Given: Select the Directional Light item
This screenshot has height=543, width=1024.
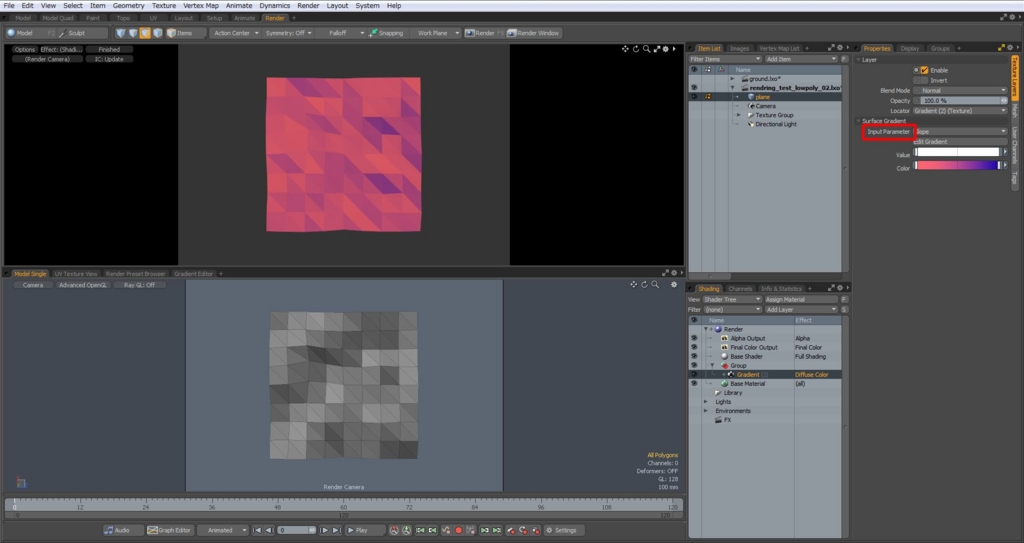Looking at the screenshot, I should (x=775, y=124).
